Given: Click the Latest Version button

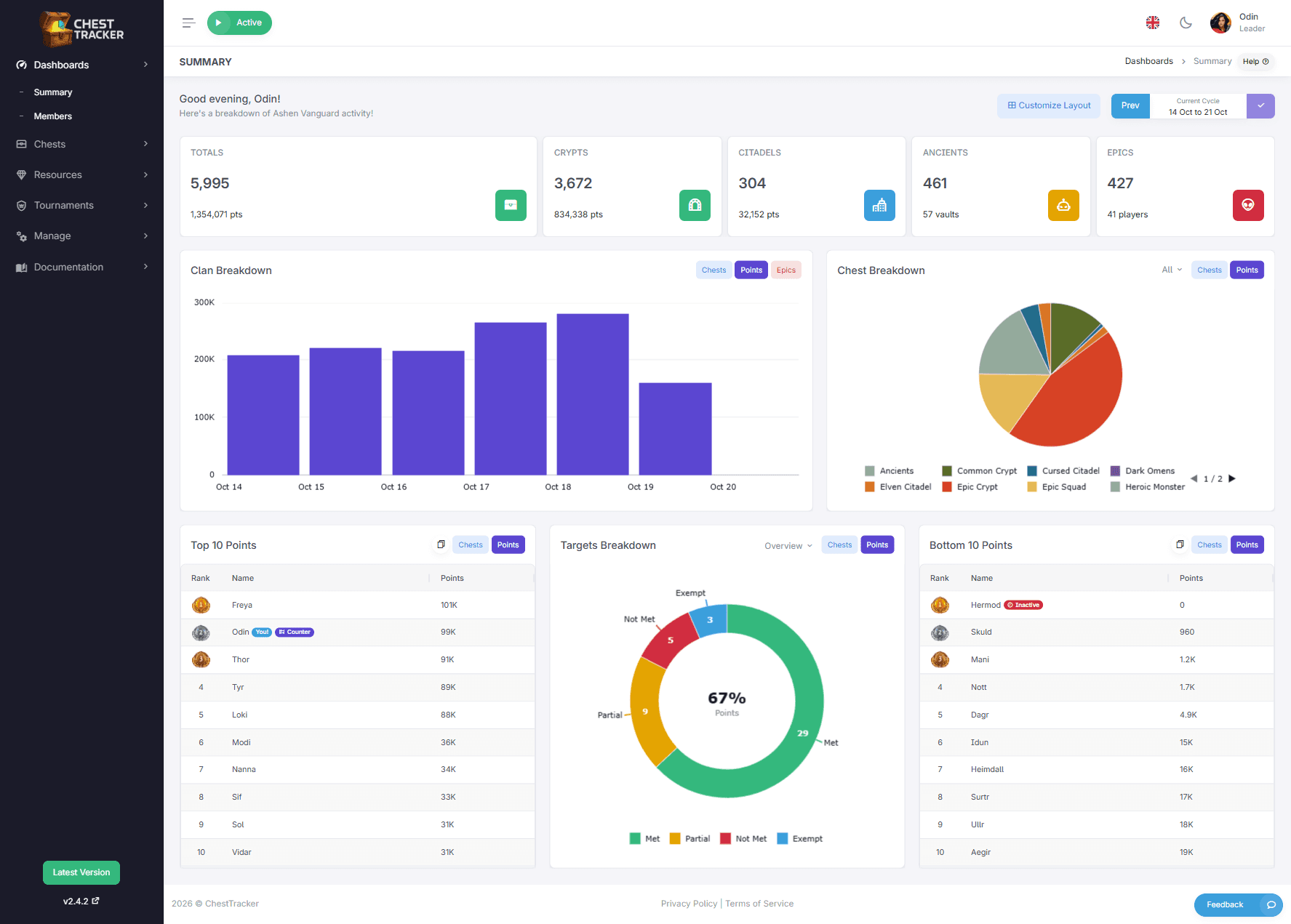Looking at the screenshot, I should [x=81, y=872].
